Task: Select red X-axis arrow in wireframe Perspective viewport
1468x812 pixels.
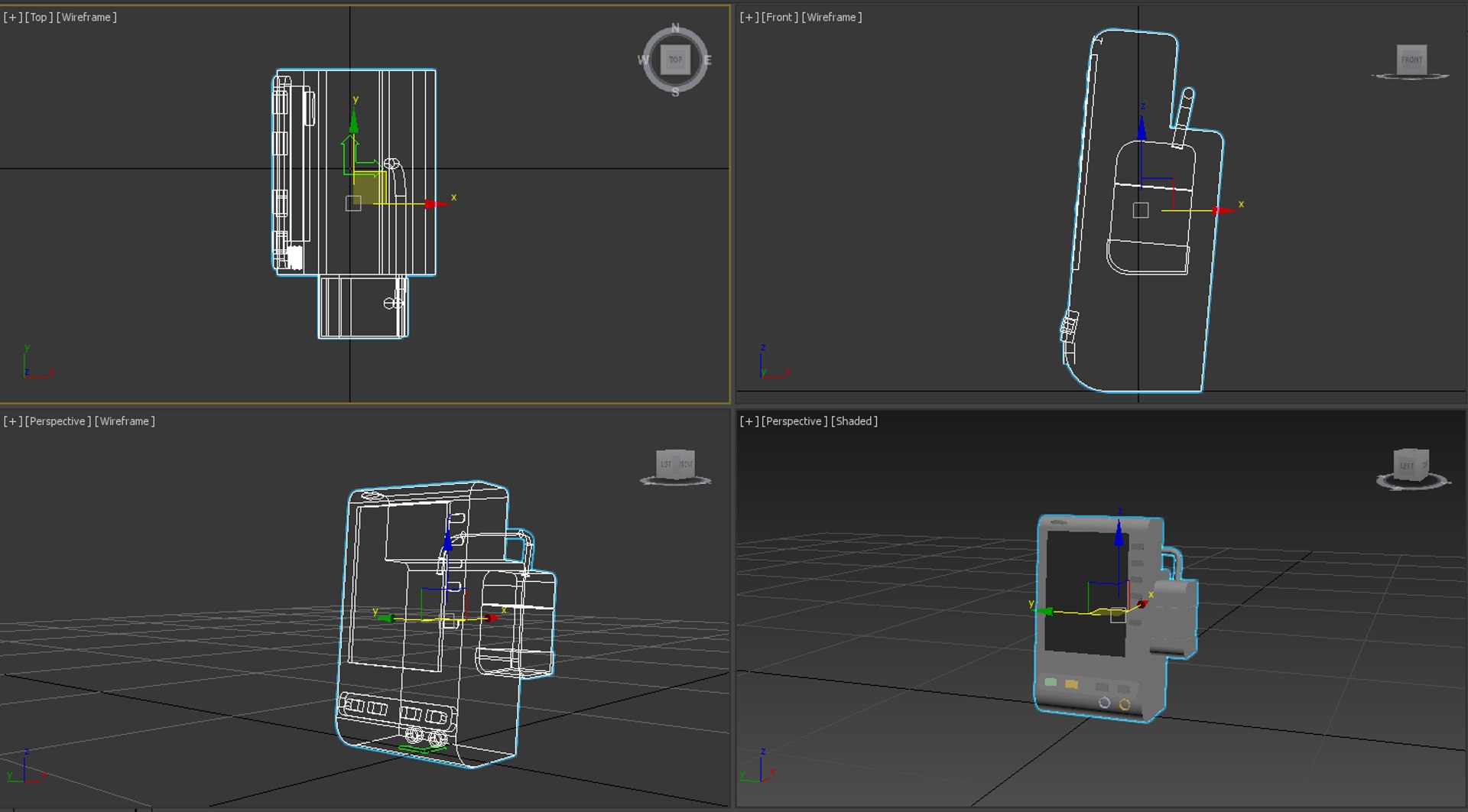Action: (492, 617)
